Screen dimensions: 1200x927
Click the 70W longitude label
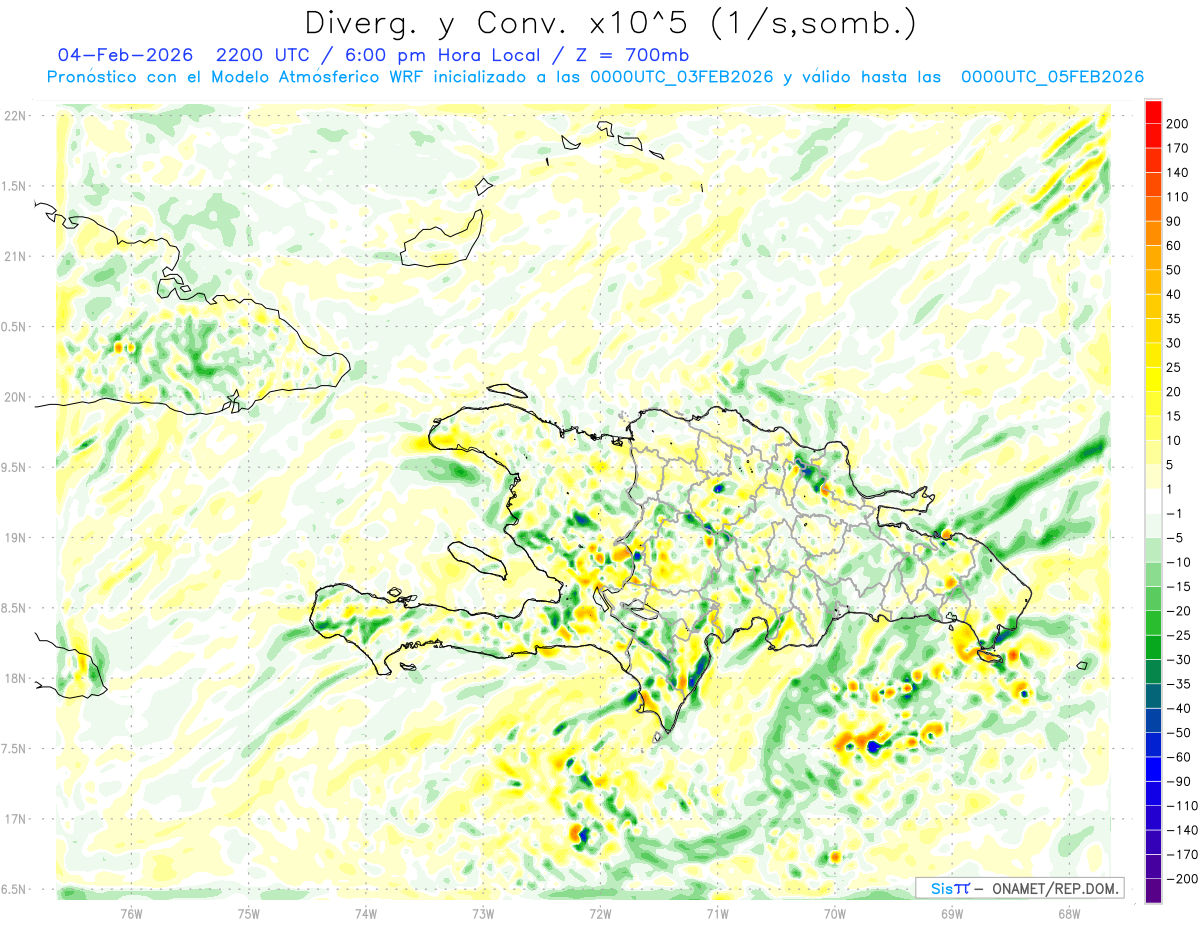click(x=834, y=913)
